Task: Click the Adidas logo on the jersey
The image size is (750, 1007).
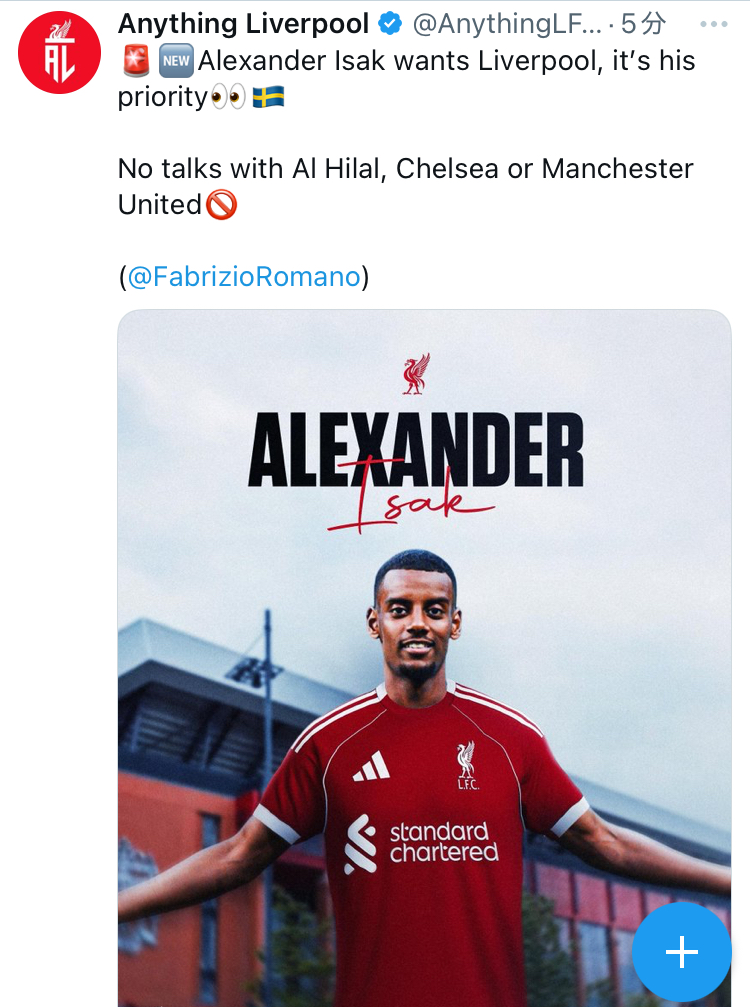Action: point(371,767)
